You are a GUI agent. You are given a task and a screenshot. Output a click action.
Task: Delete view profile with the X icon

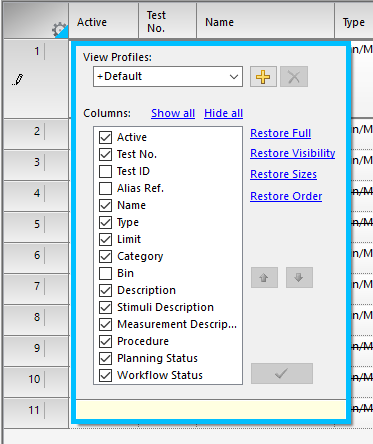coord(294,77)
